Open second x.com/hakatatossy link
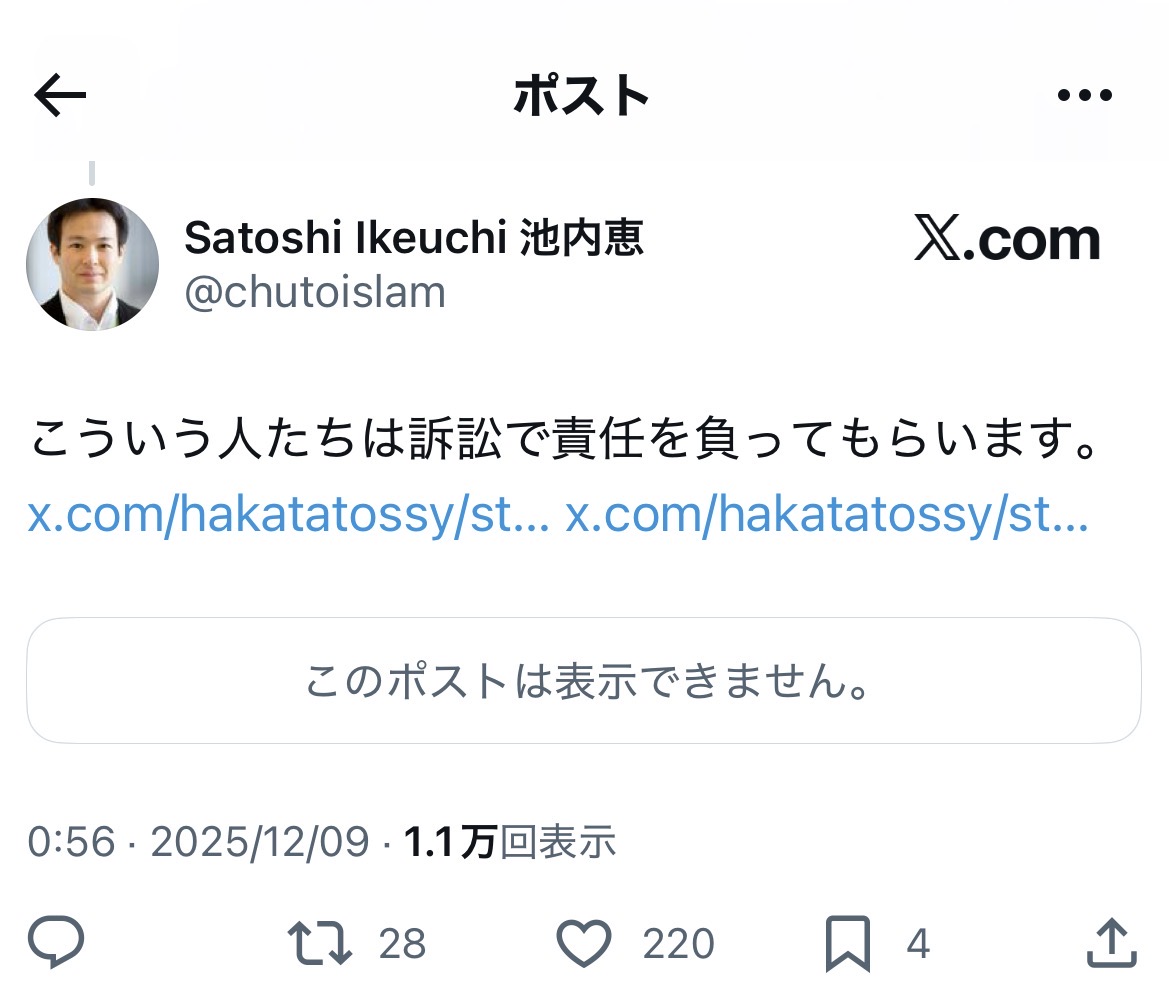The image size is (1169, 1008). [827, 514]
